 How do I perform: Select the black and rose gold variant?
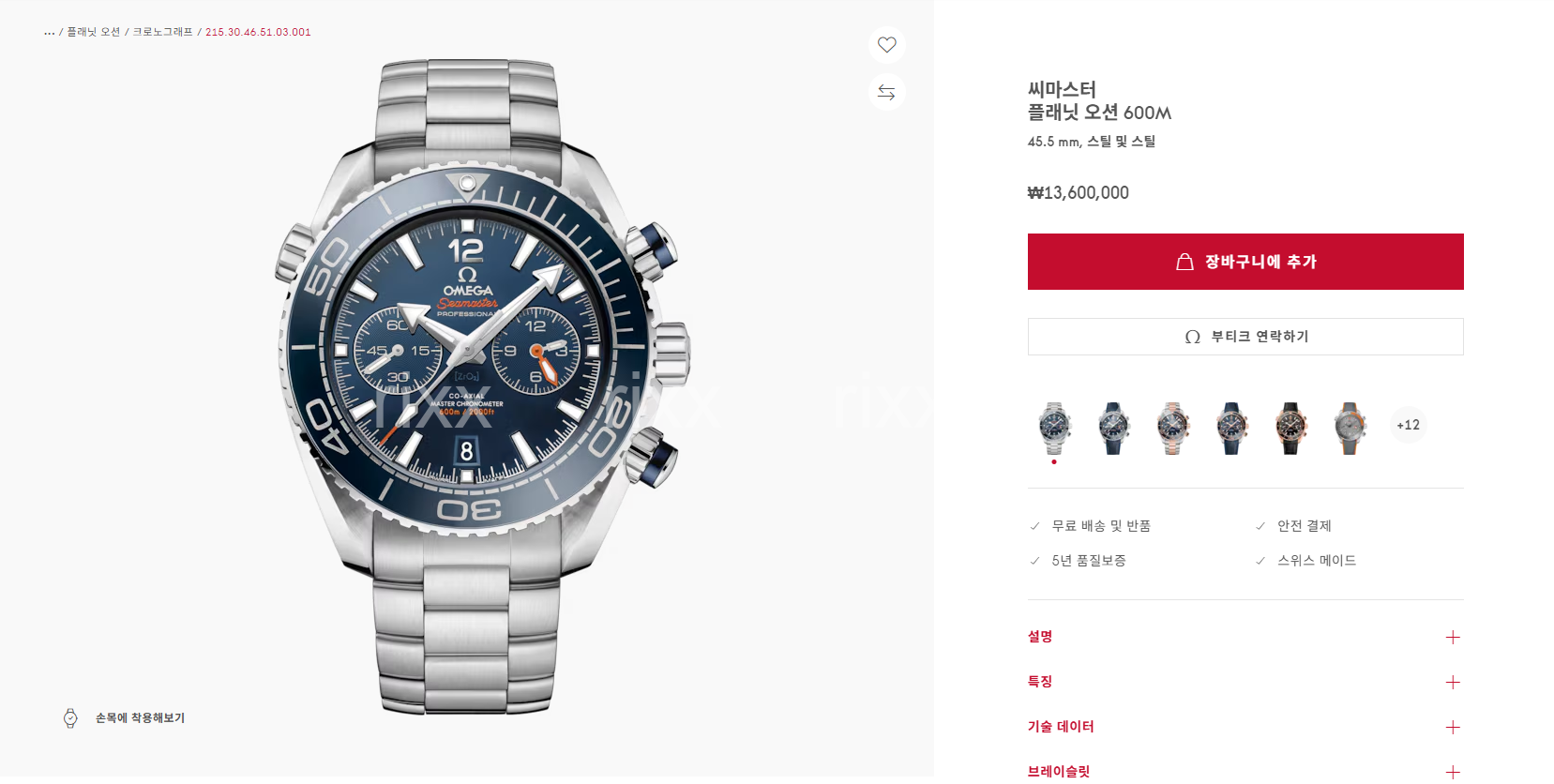pyautogui.click(x=1290, y=429)
